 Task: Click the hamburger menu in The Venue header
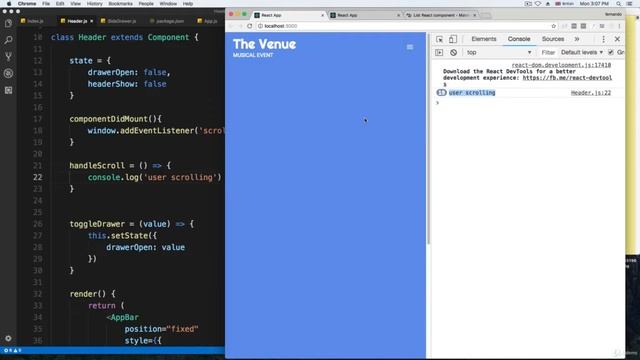tap(410, 47)
